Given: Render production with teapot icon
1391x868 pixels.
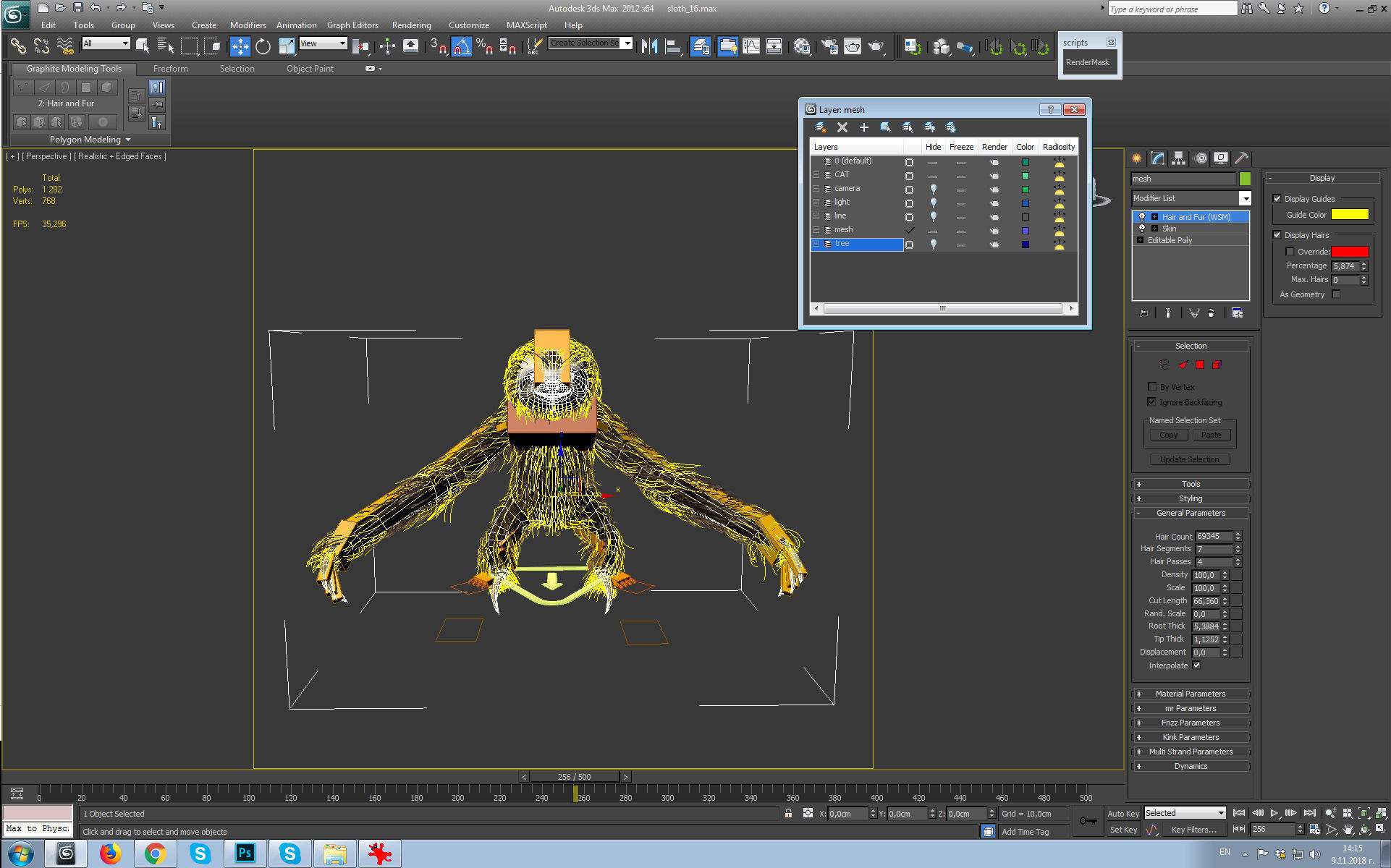Looking at the screenshot, I should pyautogui.click(x=876, y=46).
